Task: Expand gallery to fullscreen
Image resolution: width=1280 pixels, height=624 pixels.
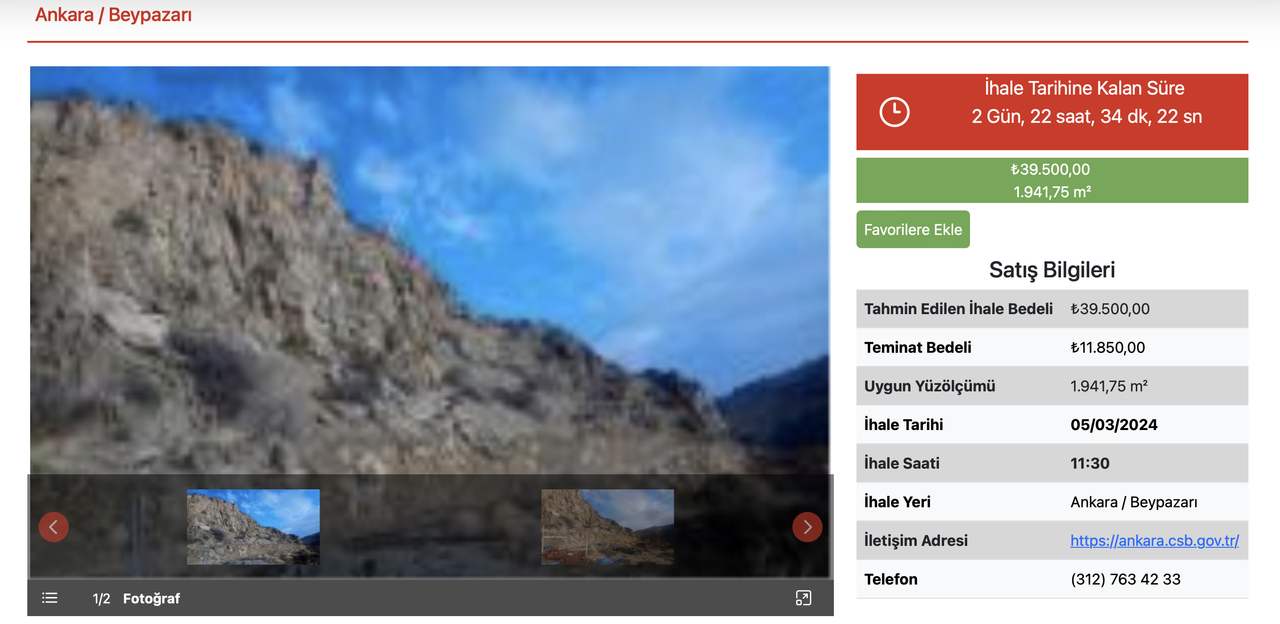Action: pyautogui.click(x=803, y=598)
